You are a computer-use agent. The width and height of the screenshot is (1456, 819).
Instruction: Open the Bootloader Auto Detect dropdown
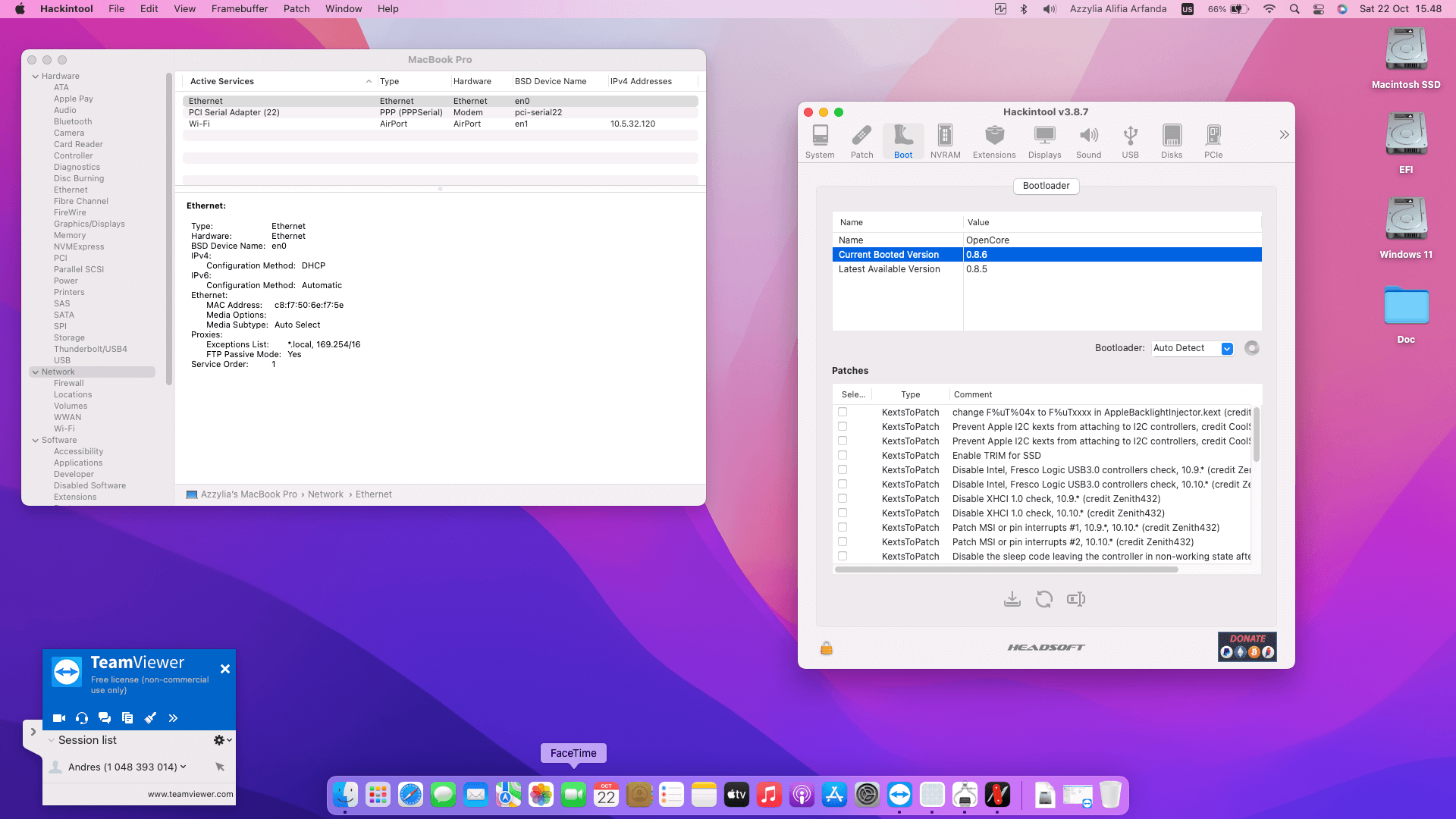(1193, 348)
